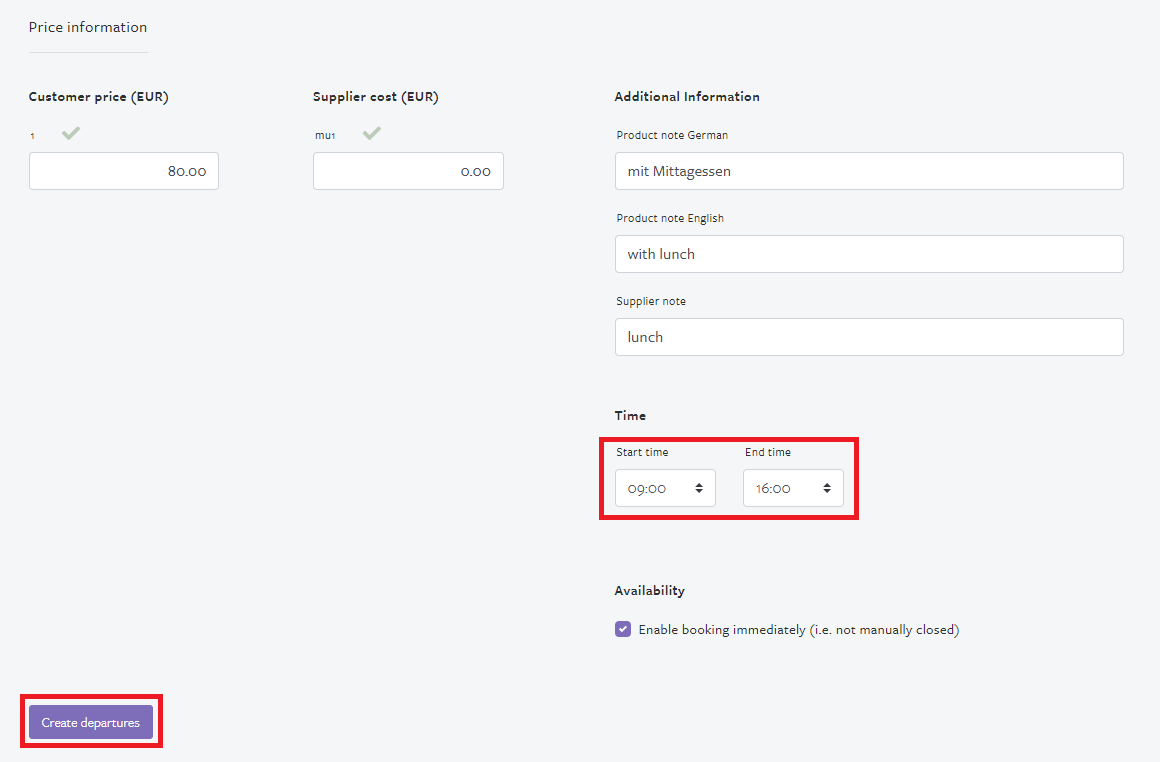Click the Supplier cost (EUR) label
This screenshot has width=1160, height=762.
click(376, 97)
